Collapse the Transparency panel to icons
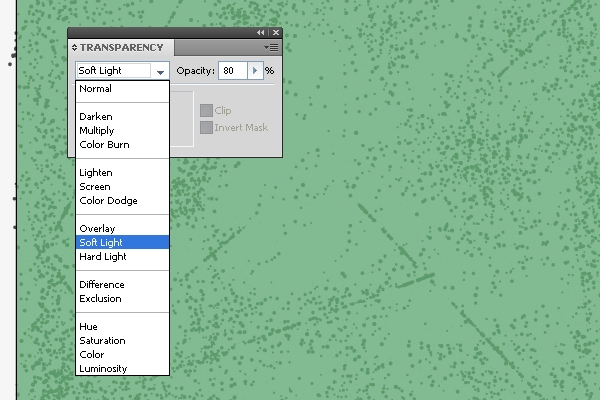 pos(261,33)
